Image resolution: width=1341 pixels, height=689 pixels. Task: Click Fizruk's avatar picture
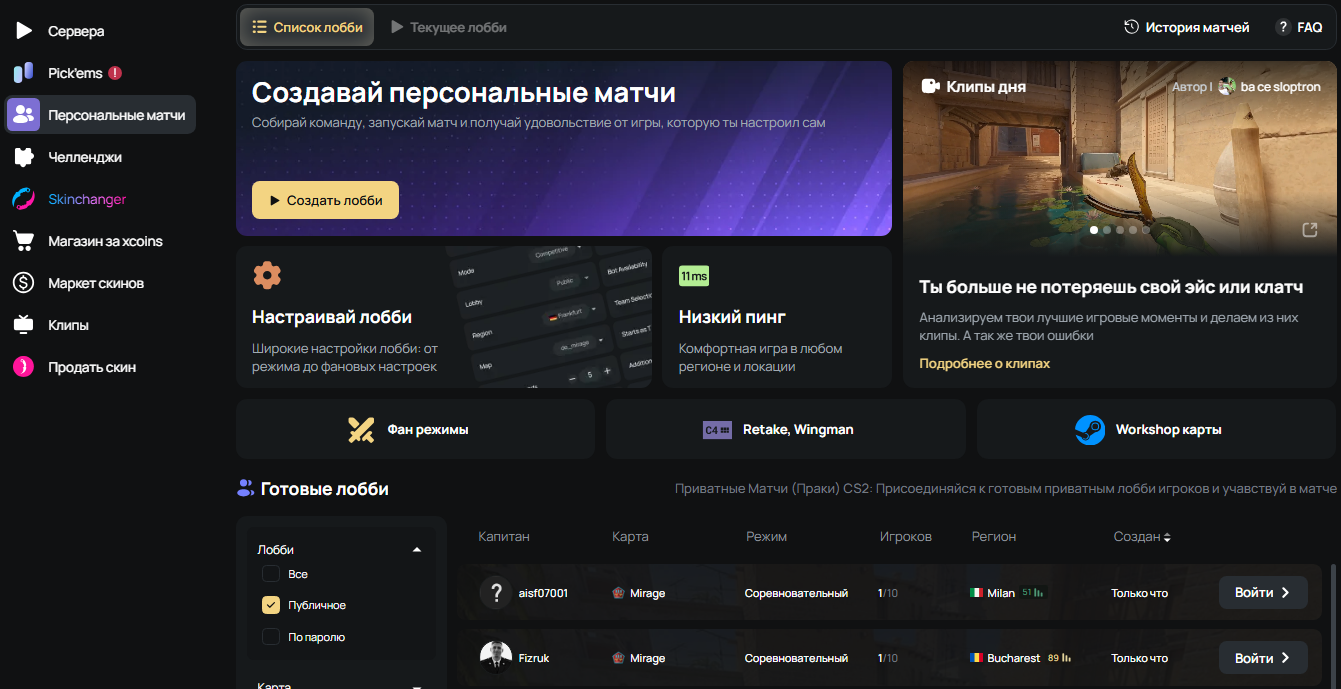(x=495, y=658)
